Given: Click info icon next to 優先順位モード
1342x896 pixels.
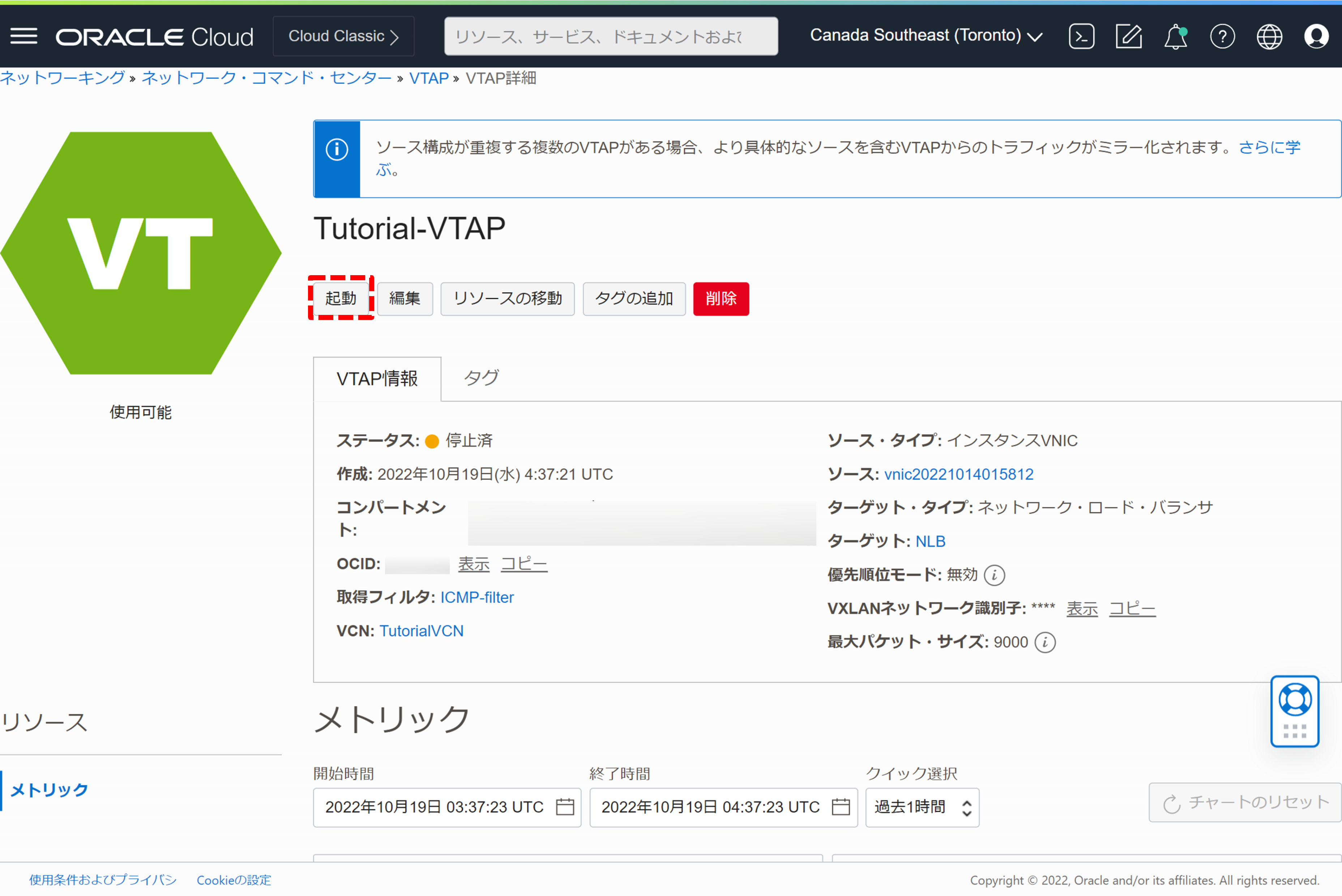Looking at the screenshot, I should pyautogui.click(x=994, y=575).
